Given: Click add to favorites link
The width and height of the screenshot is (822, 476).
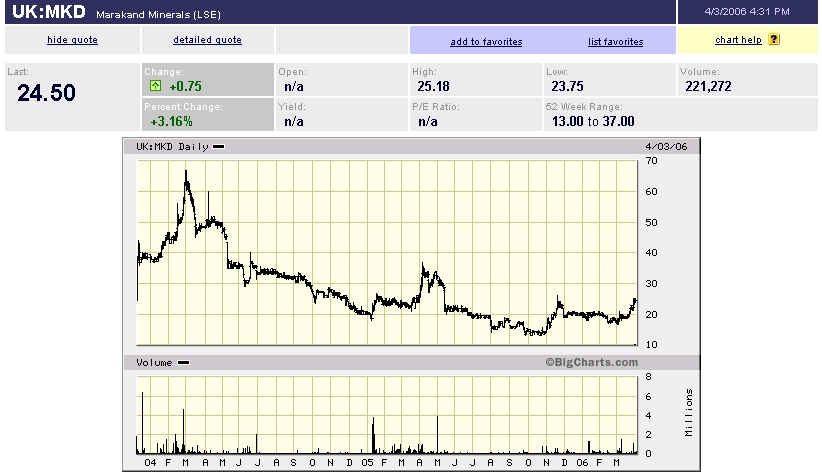Looking at the screenshot, I should 486,42.
